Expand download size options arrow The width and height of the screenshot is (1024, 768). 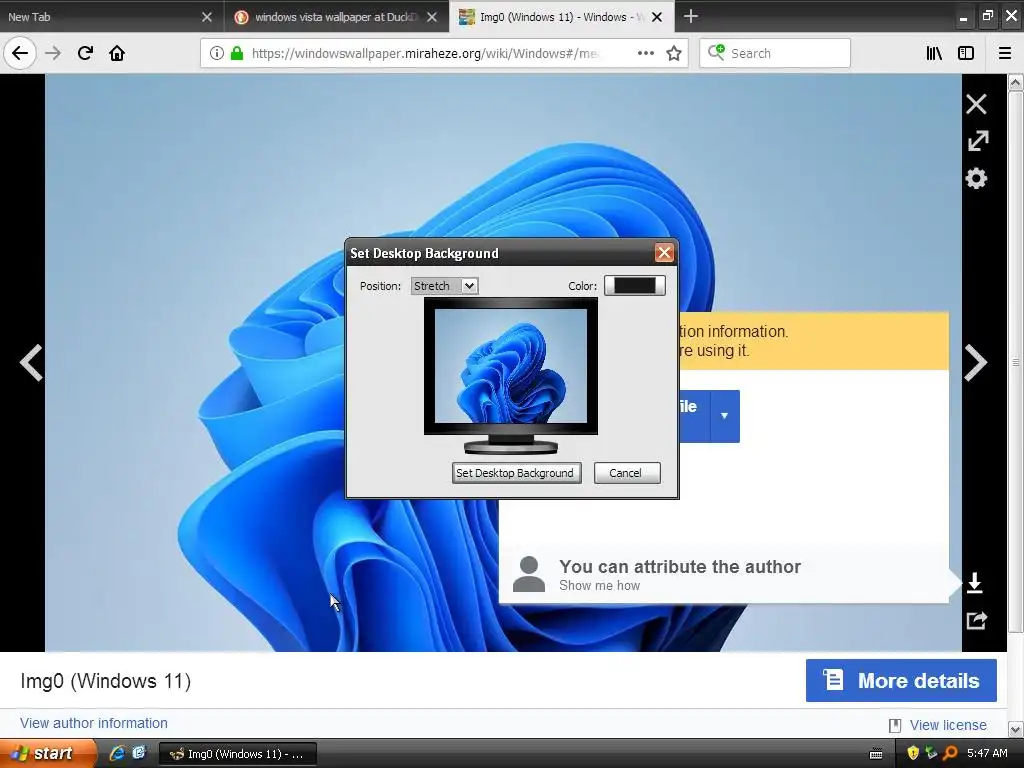724,416
